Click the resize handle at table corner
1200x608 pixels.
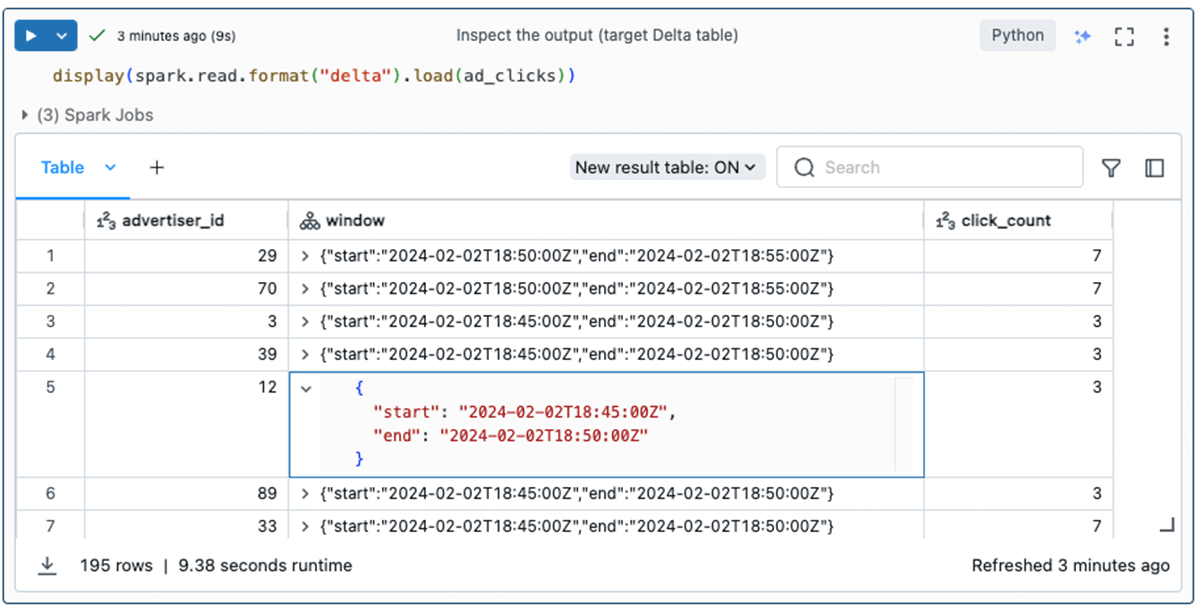[x=1166, y=525]
